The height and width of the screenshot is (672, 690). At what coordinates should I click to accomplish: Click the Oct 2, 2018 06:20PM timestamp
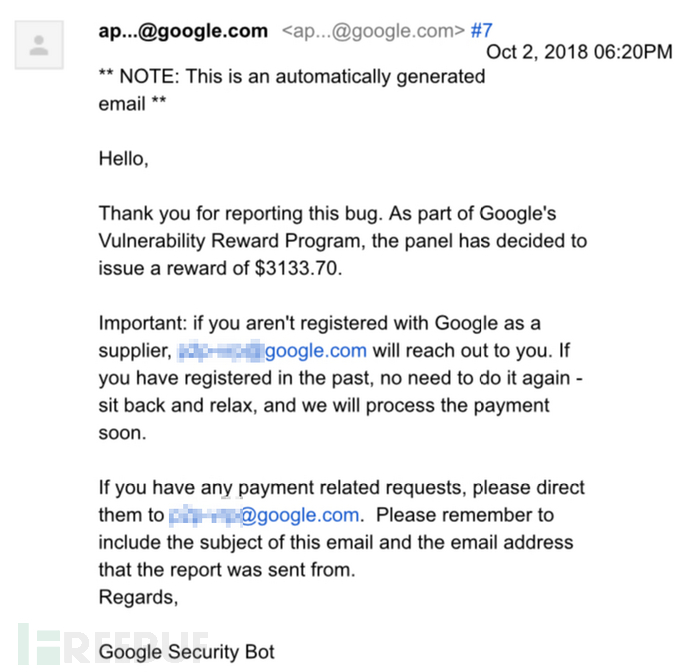[x=579, y=52]
